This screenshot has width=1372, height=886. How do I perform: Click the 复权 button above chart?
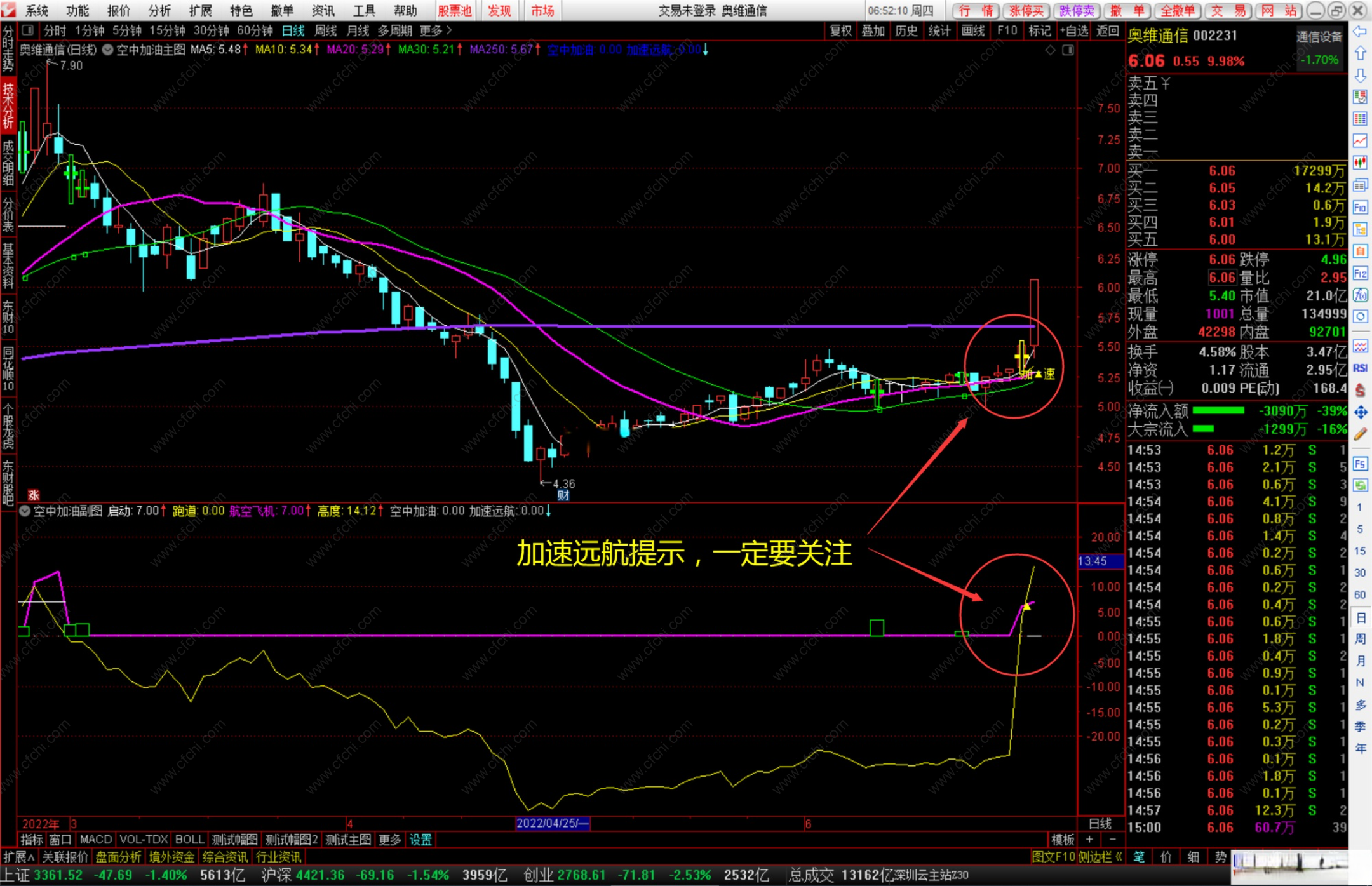pos(840,30)
